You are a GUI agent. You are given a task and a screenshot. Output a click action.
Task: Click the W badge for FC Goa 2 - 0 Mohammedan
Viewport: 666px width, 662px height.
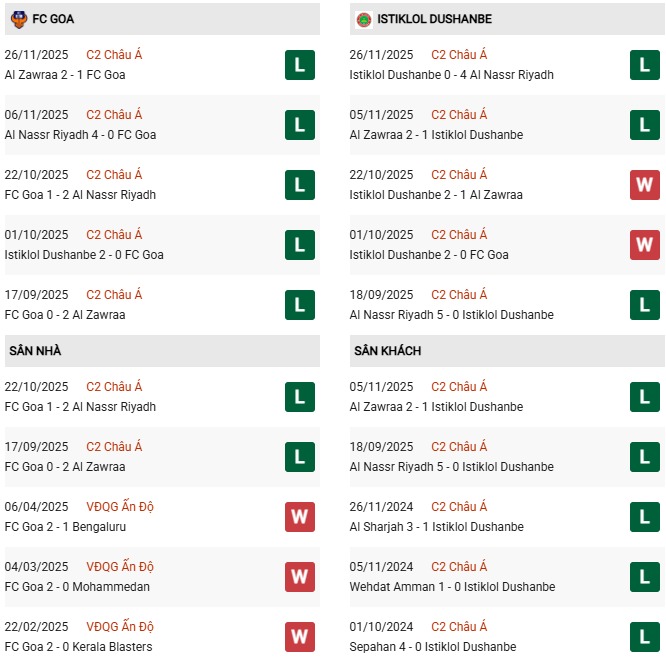[299, 577]
